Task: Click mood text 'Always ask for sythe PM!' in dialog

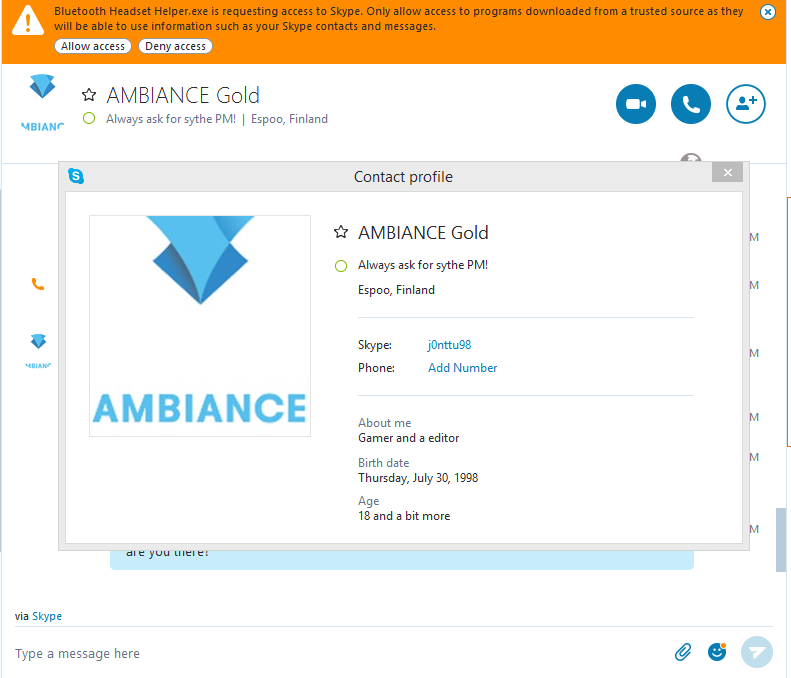Action: (x=423, y=265)
